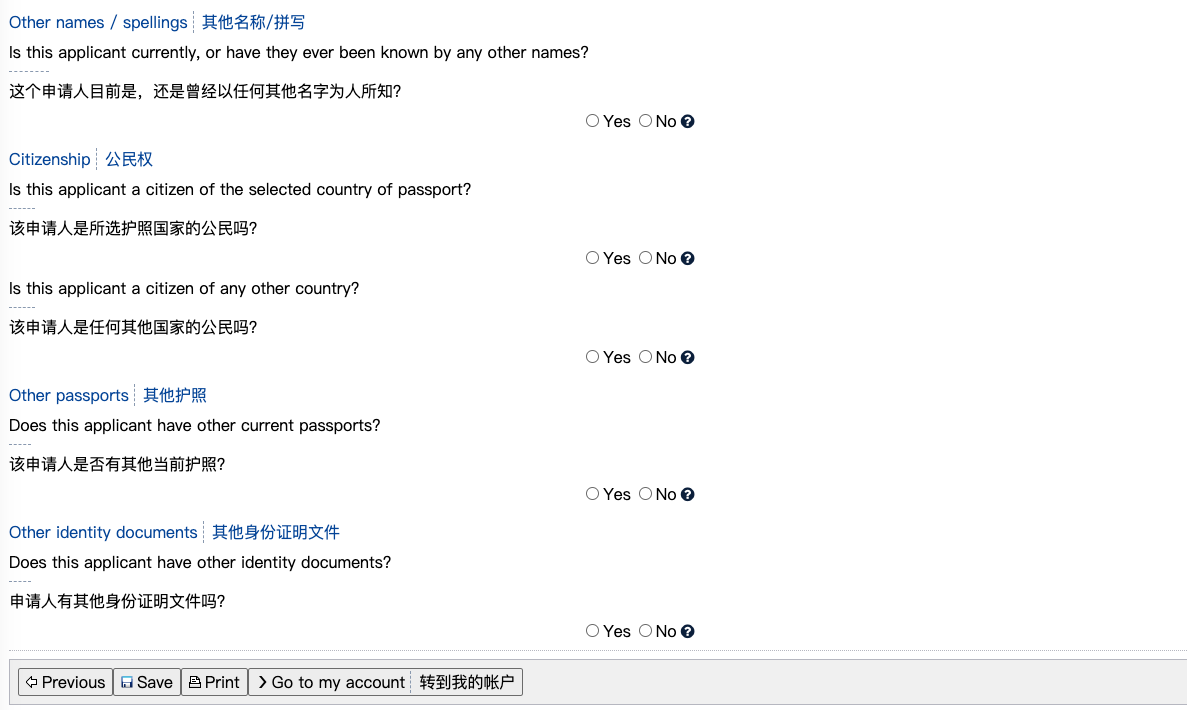The width and height of the screenshot is (1187, 710).
Task: Print the current form page
Action: [x=214, y=682]
